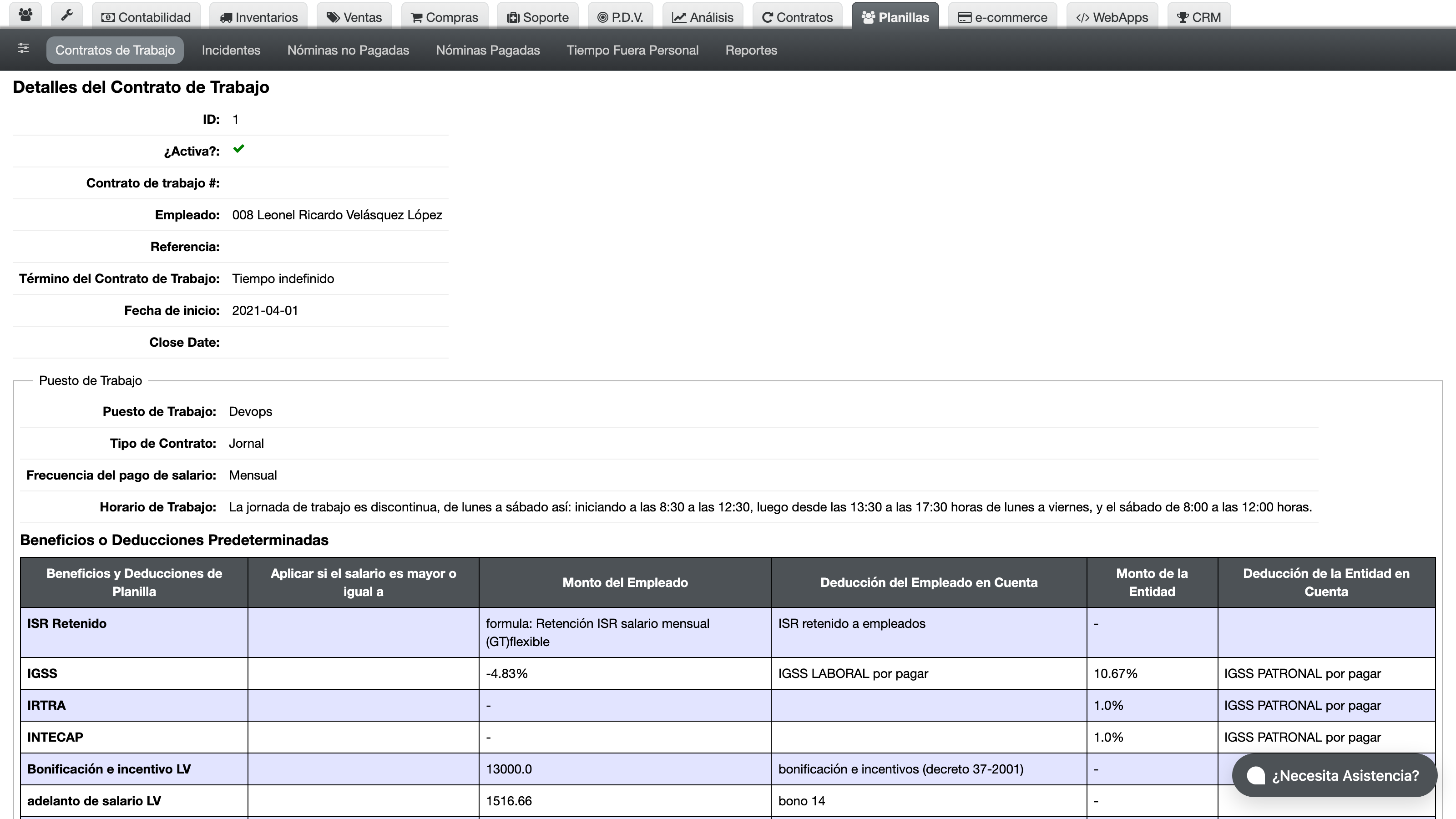Open the Contabilidad module
The width and height of the screenshot is (1456, 819).
[x=146, y=16]
